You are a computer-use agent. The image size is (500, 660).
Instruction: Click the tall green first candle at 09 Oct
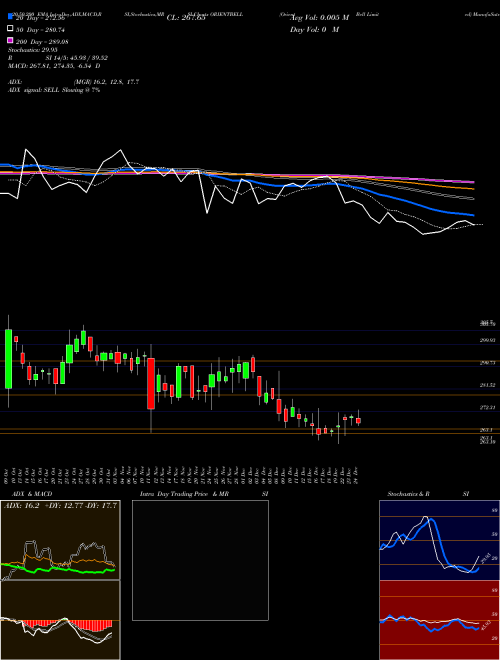(x=8, y=359)
